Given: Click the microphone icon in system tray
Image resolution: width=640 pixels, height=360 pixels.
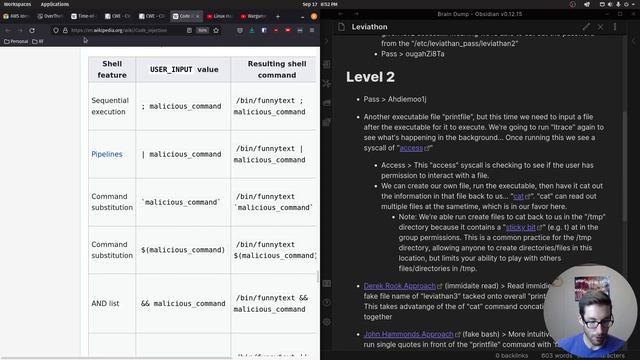Looking at the screenshot, I should click(x=618, y=4).
